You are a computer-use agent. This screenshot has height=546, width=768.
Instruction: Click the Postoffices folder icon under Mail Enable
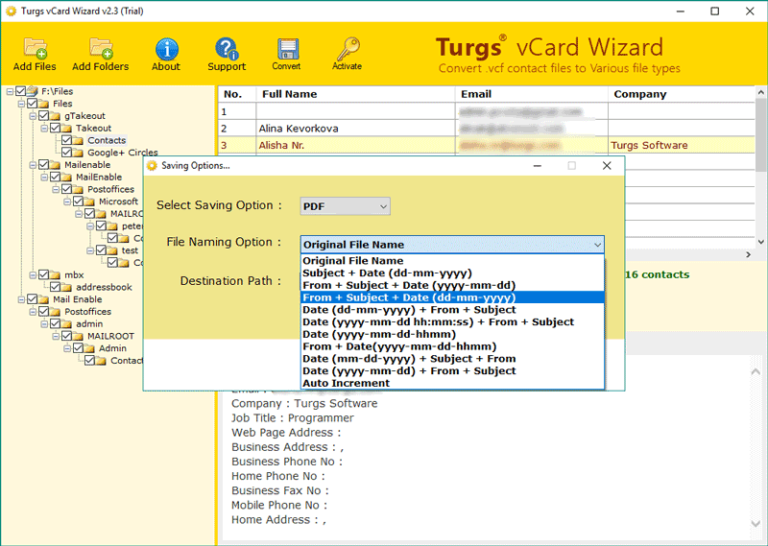(x=55, y=312)
